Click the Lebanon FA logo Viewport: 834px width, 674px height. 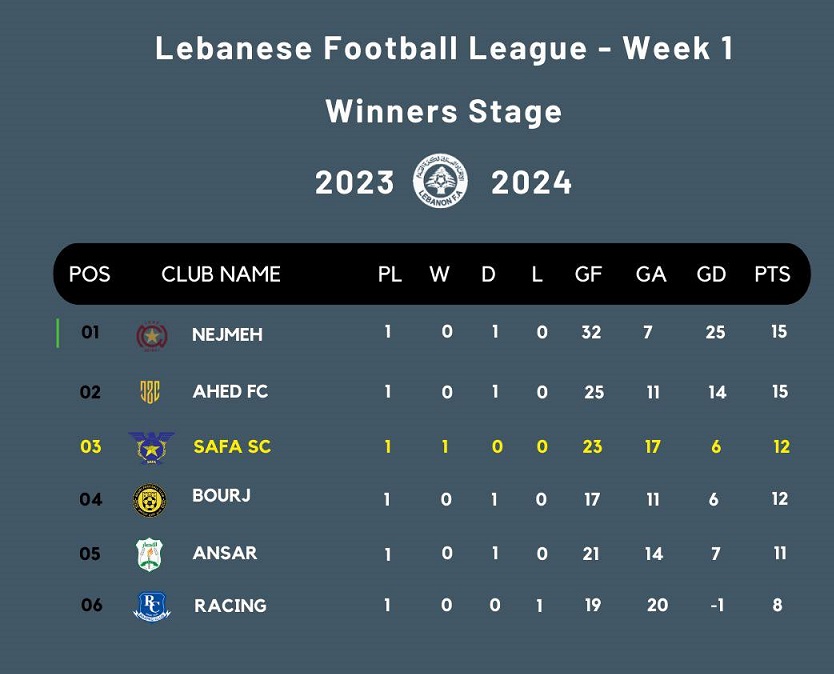(x=441, y=181)
